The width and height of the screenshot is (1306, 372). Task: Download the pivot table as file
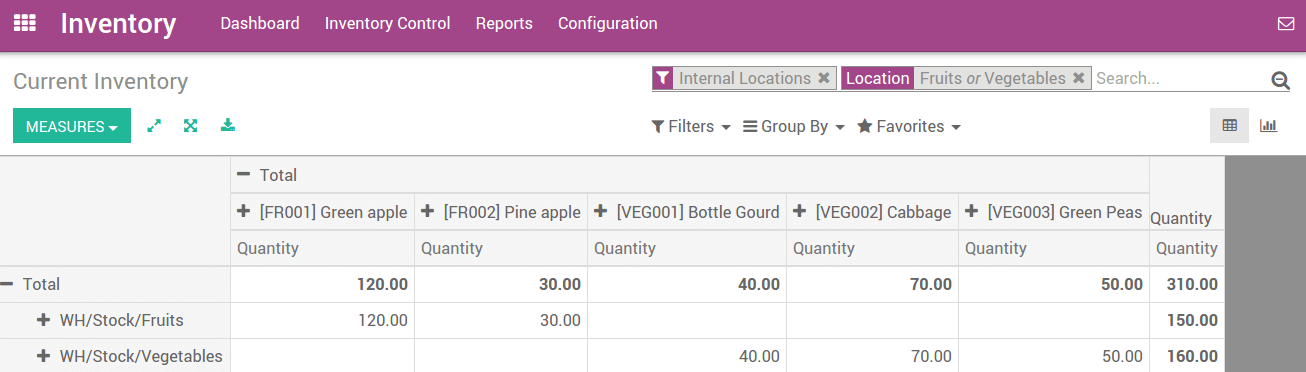pyautogui.click(x=228, y=126)
